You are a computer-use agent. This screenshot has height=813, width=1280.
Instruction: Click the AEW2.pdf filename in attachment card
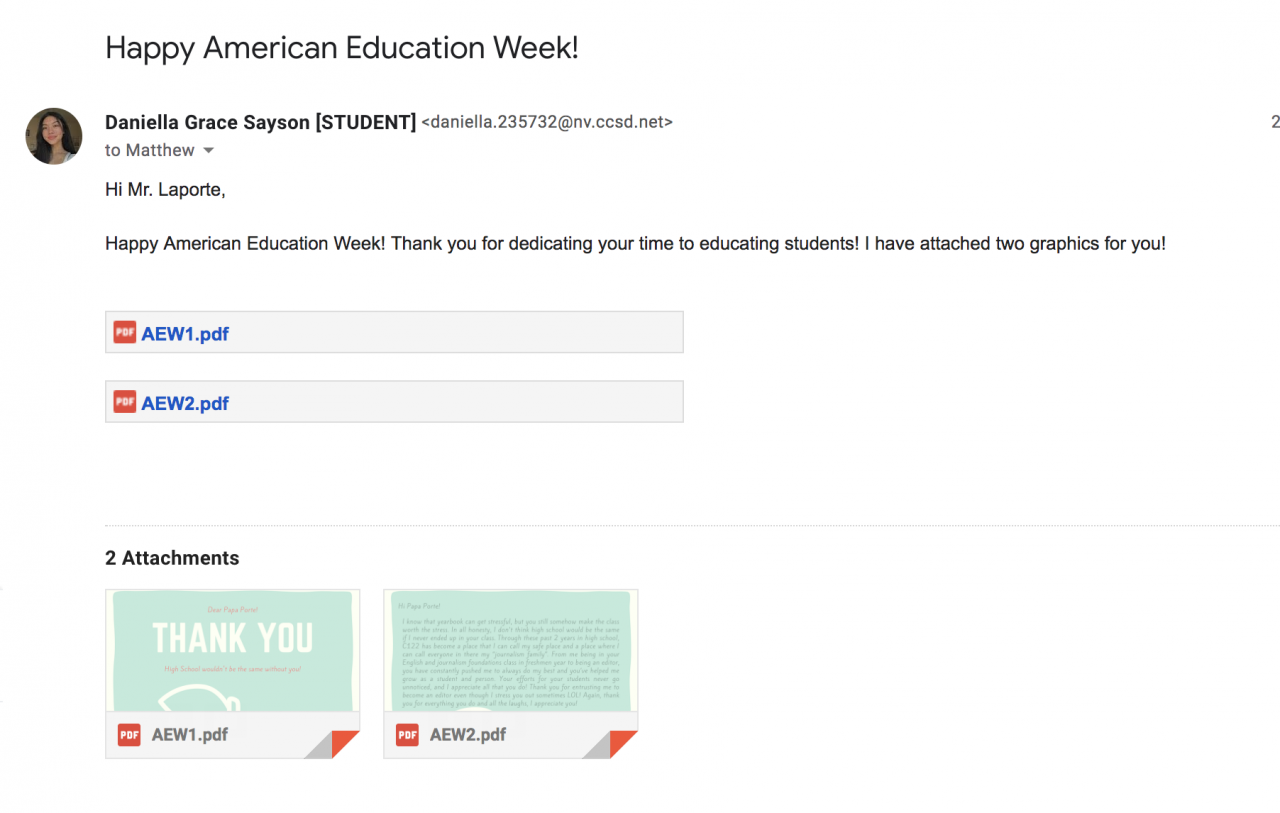[468, 735]
